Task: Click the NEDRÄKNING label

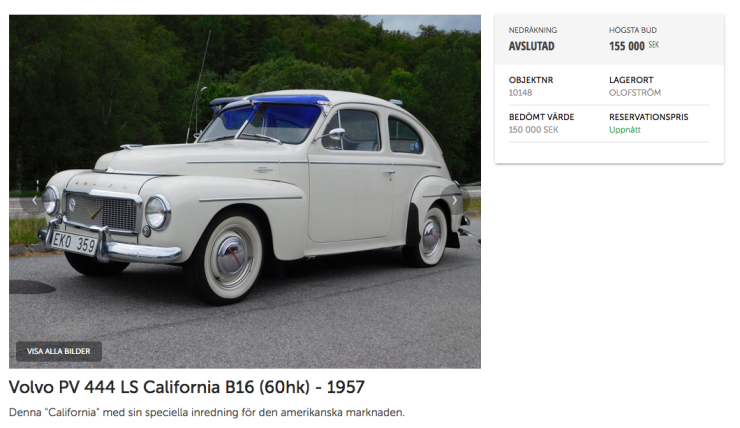Action: point(533,30)
